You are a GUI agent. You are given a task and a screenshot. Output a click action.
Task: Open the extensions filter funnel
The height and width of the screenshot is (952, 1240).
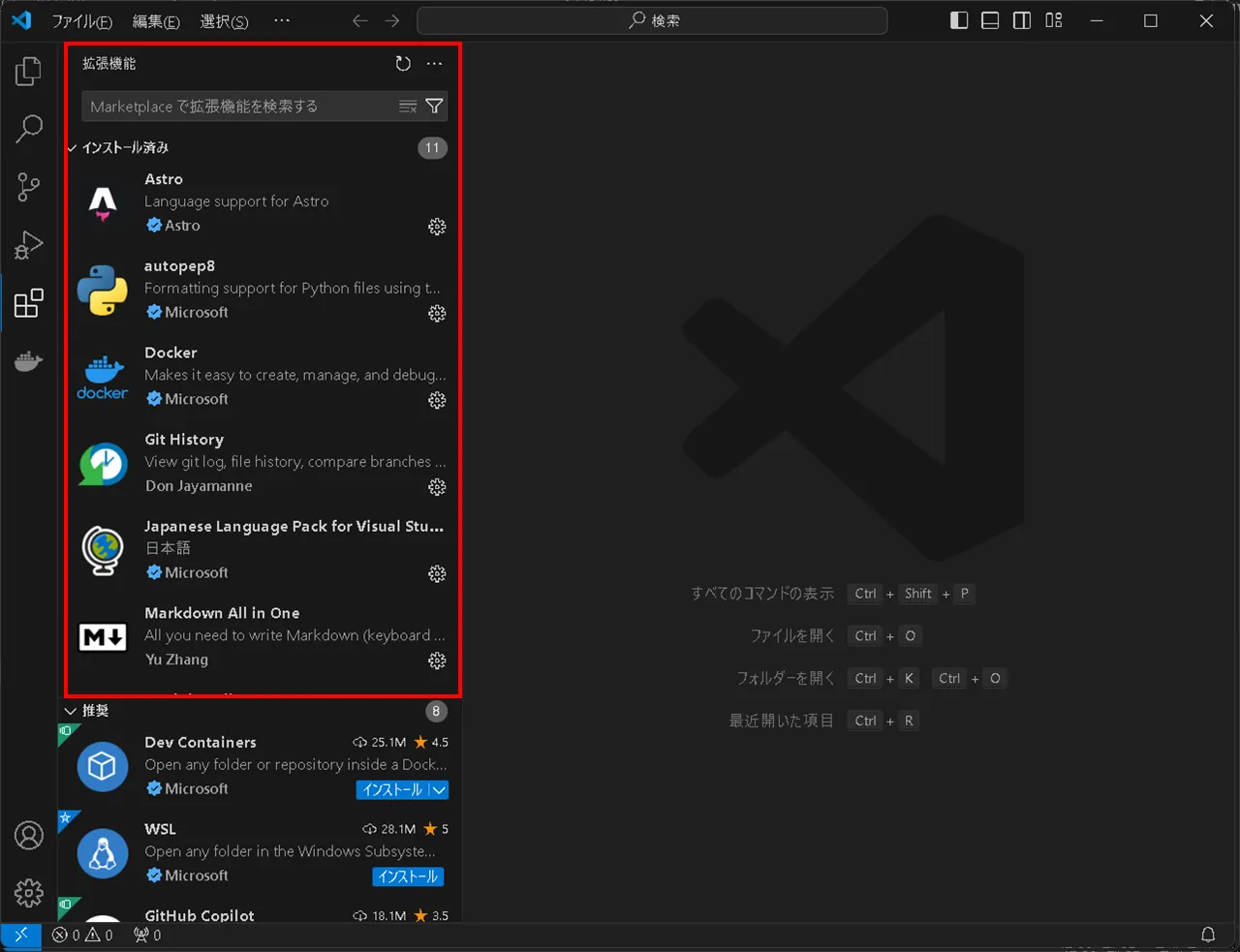434,107
